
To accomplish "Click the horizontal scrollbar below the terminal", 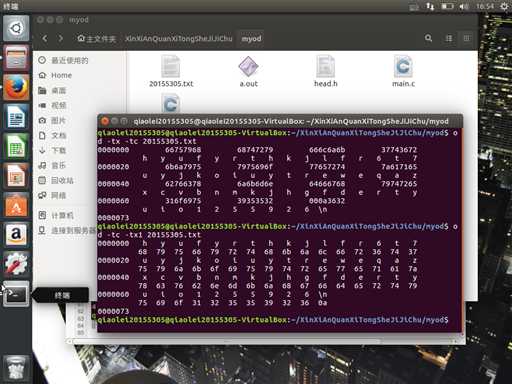I will pyautogui.click(x=227, y=341).
